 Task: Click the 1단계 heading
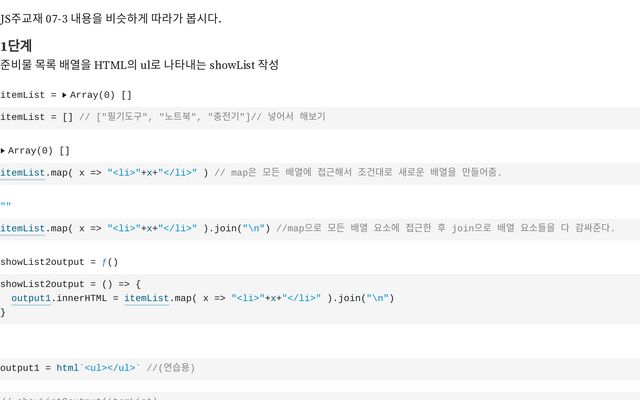pos(16,46)
